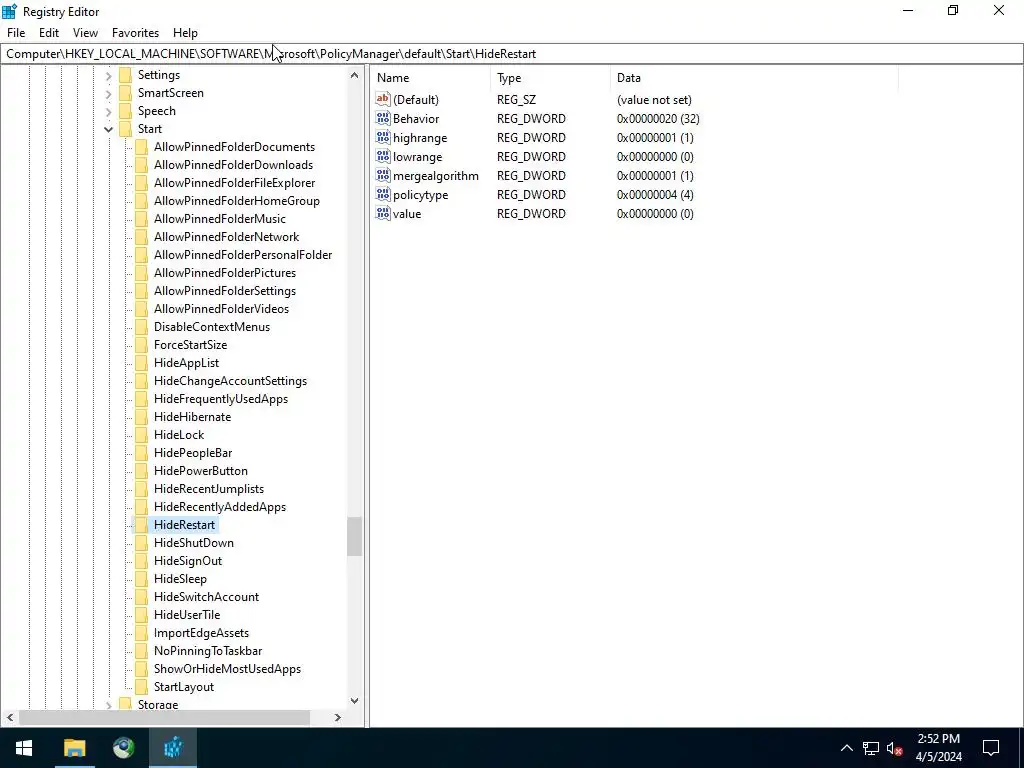Click the tree pane scroll up arrow
The image size is (1024, 768).
click(x=354, y=75)
